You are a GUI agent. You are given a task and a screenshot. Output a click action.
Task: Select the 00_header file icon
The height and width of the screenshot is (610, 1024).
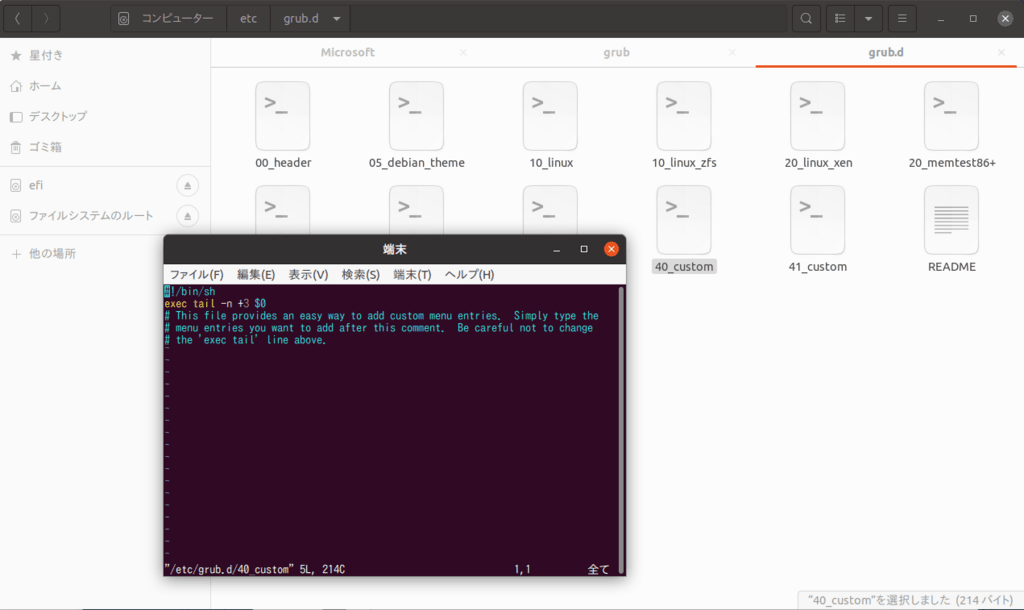click(x=283, y=116)
